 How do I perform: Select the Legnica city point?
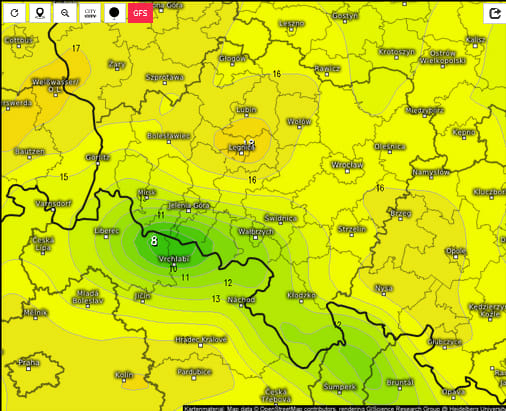coord(242,153)
